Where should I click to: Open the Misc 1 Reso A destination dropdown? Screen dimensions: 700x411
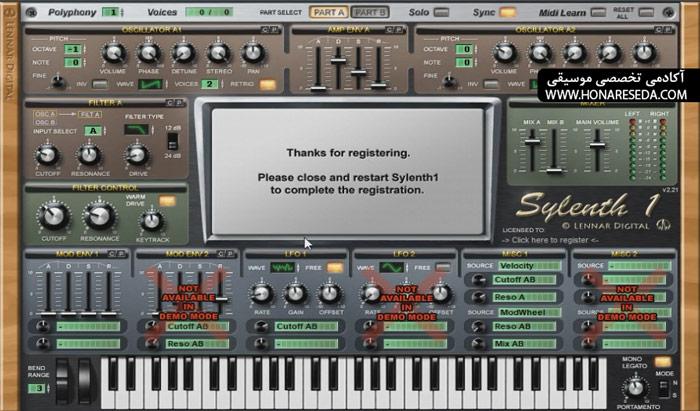click(x=525, y=297)
